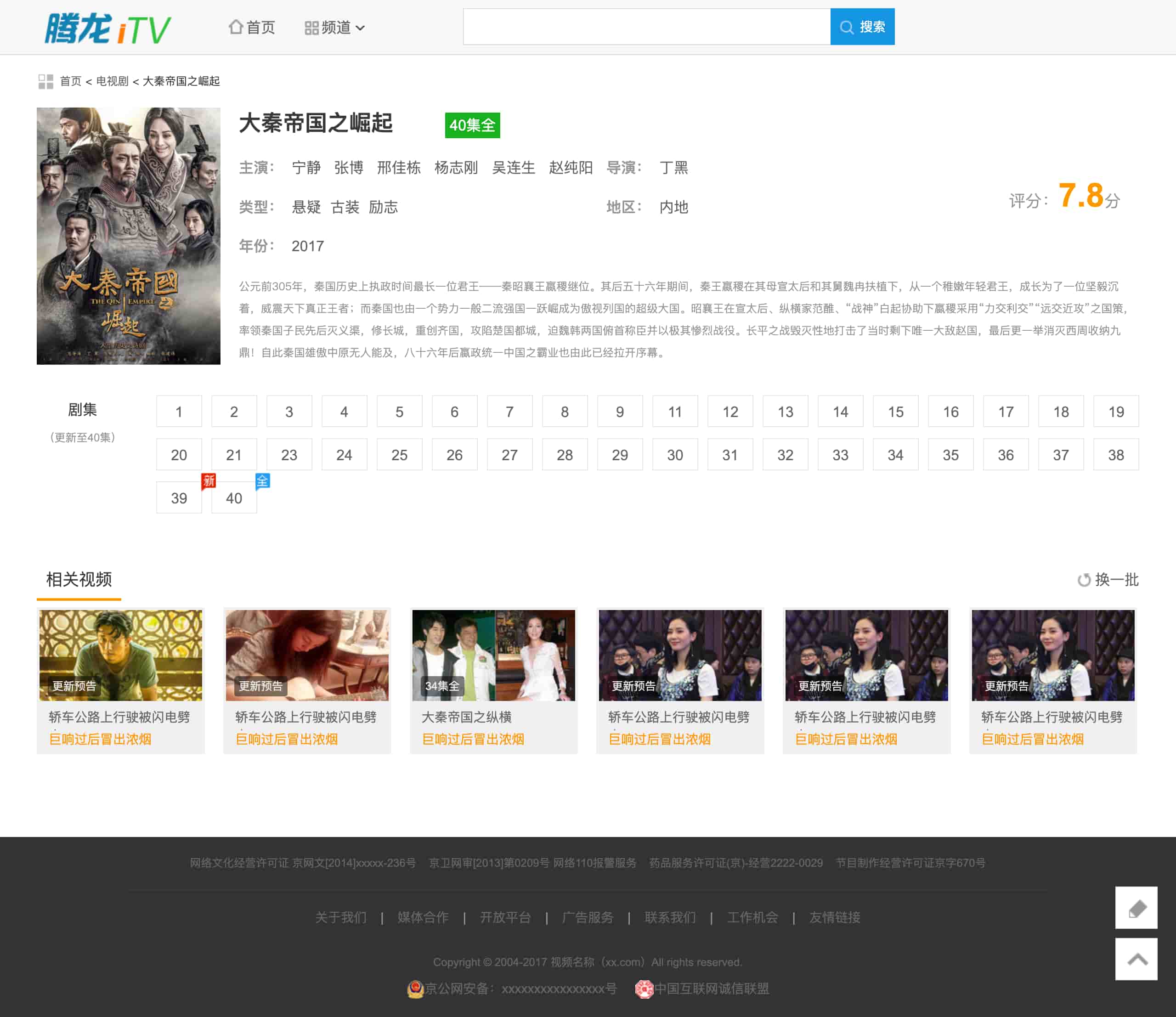The width and height of the screenshot is (1176, 1017).
Task: Select episode 40 marked 全
Action: [234, 498]
